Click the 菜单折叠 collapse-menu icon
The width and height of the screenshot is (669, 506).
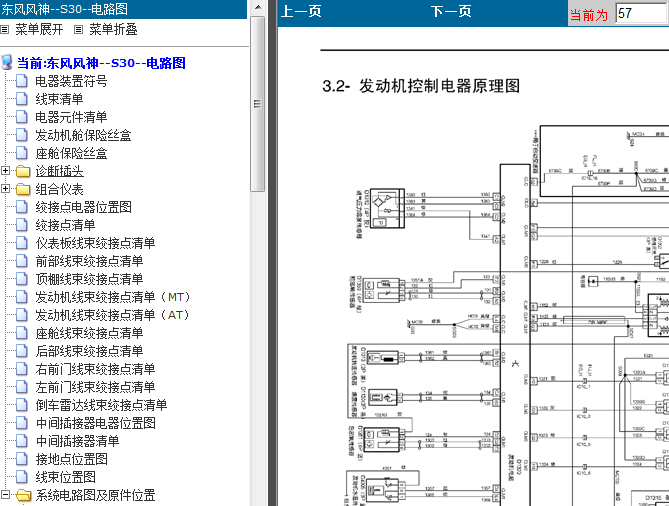click(79, 29)
